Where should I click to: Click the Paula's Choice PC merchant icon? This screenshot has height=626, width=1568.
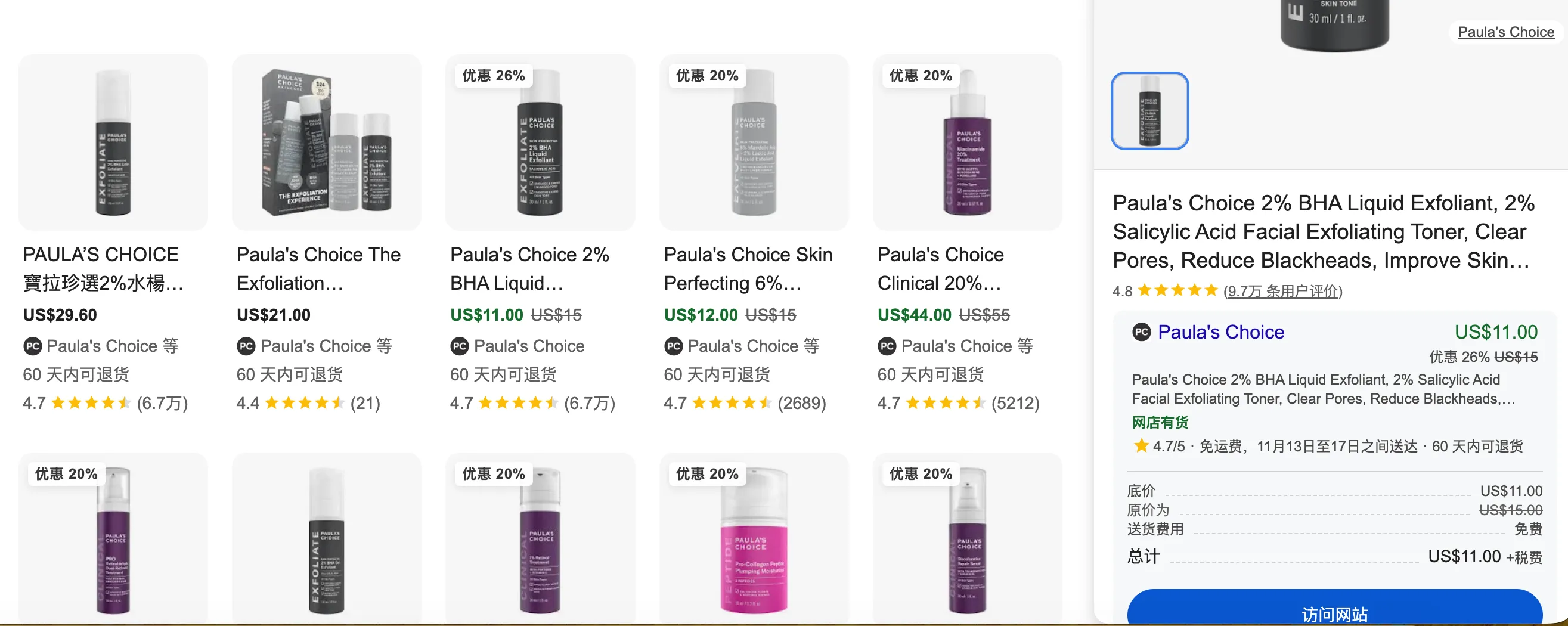(x=1143, y=333)
